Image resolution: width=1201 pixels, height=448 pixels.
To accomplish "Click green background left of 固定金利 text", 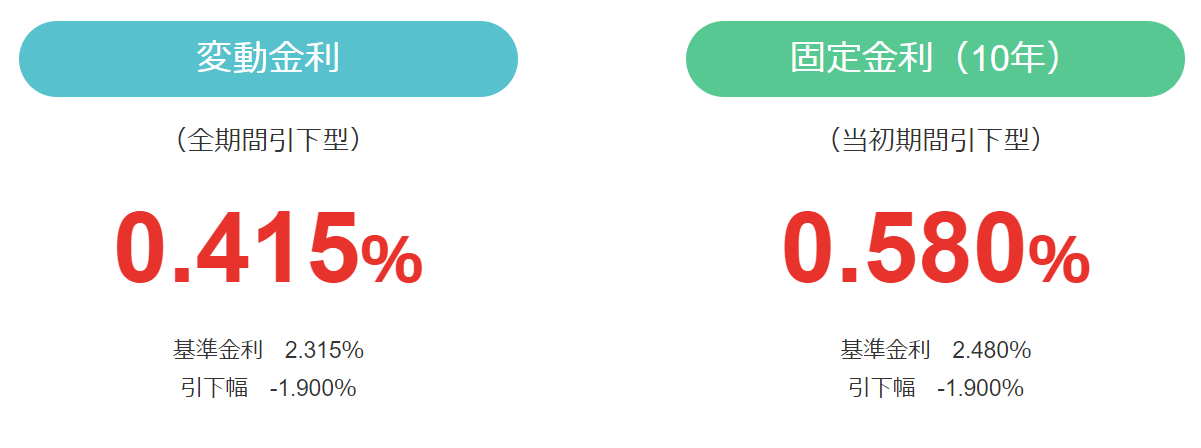I will 740,59.
